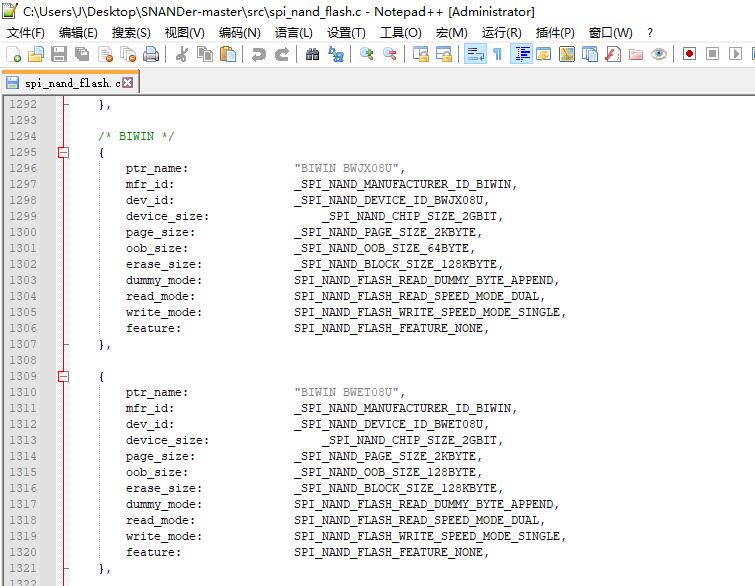Collapse the code block at line 1309
This screenshot has width=755, height=586.
pos(64,376)
